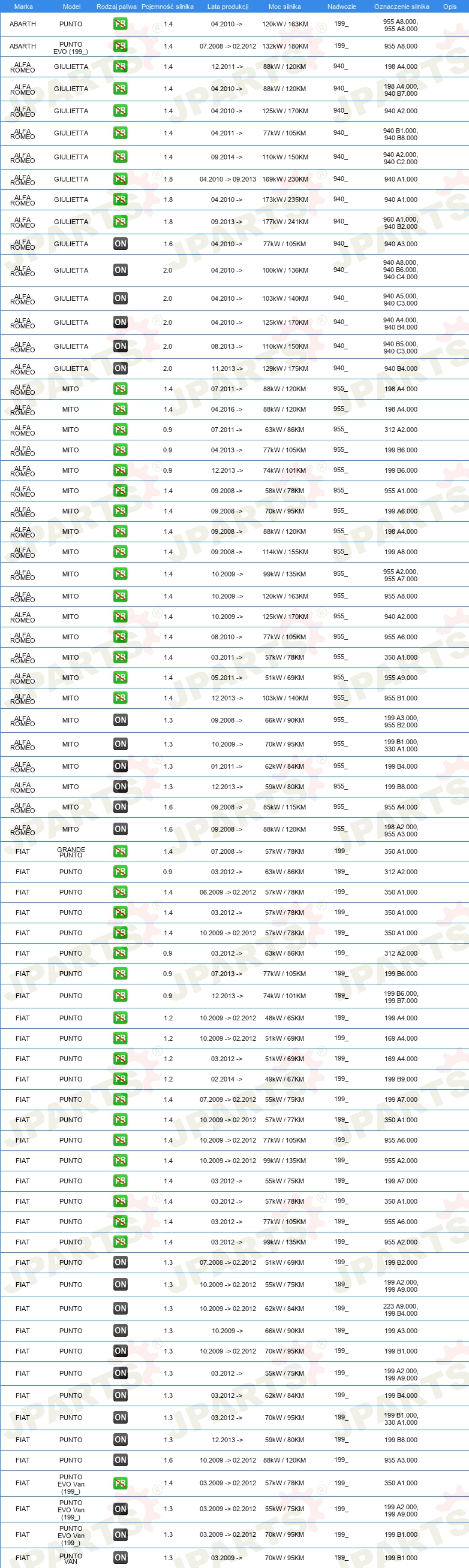The image size is (469, 1568).
Task: Click the diesel ON icon in the Fiat Punto 66kW / 90KM row
Action: point(120,1331)
